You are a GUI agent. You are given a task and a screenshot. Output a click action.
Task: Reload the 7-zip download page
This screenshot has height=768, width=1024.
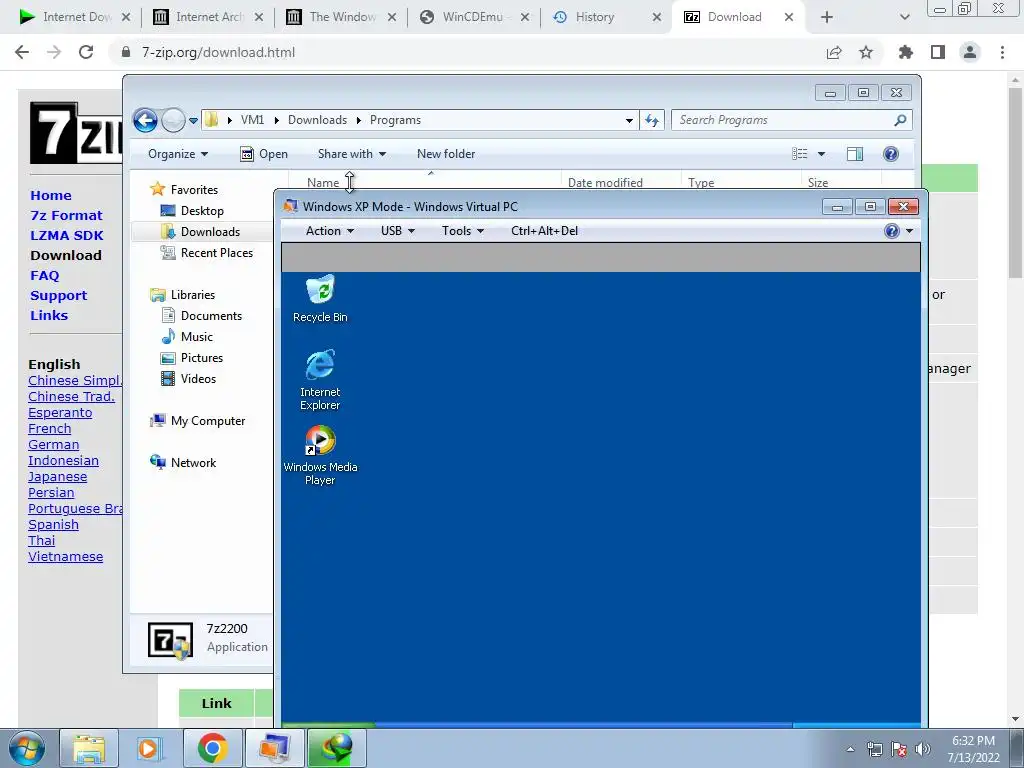pos(86,52)
